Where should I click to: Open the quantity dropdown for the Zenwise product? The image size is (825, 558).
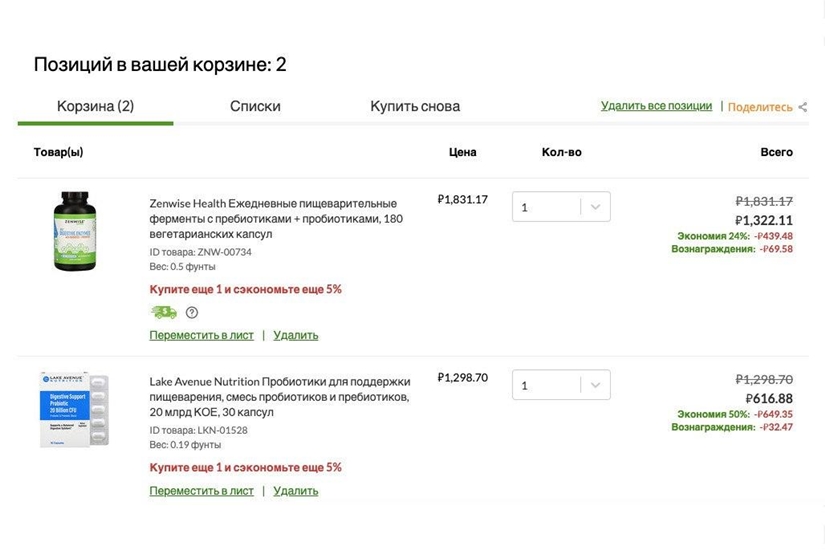point(560,207)
